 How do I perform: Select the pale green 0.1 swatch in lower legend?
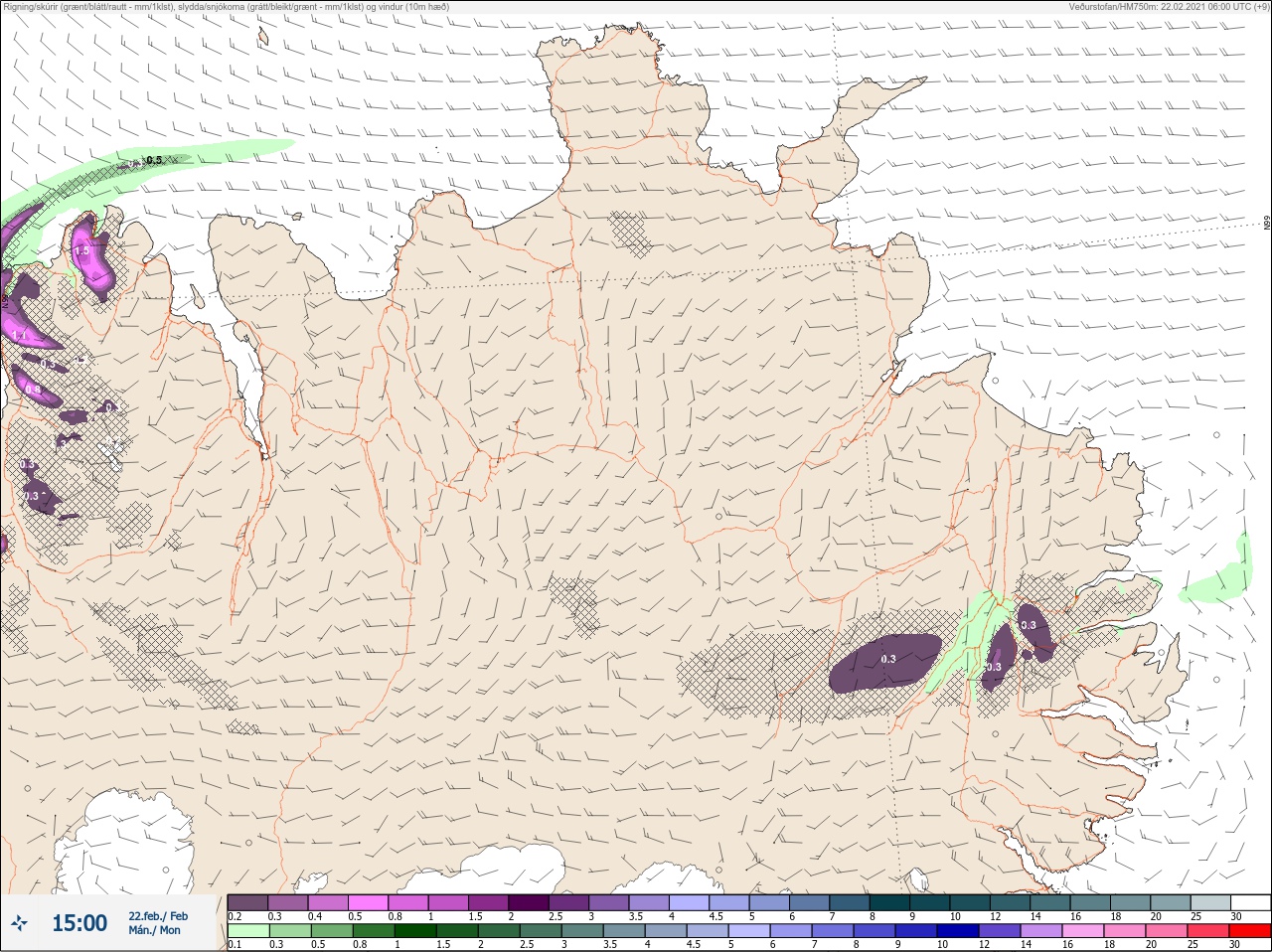[247, 932]
